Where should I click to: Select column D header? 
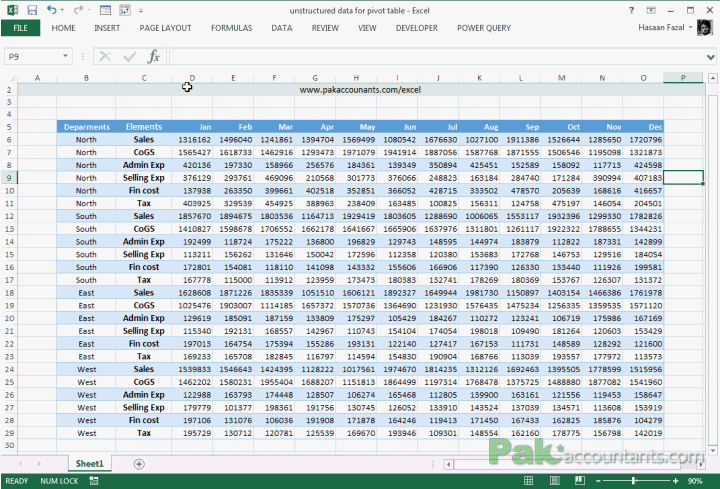coord(192,78)
